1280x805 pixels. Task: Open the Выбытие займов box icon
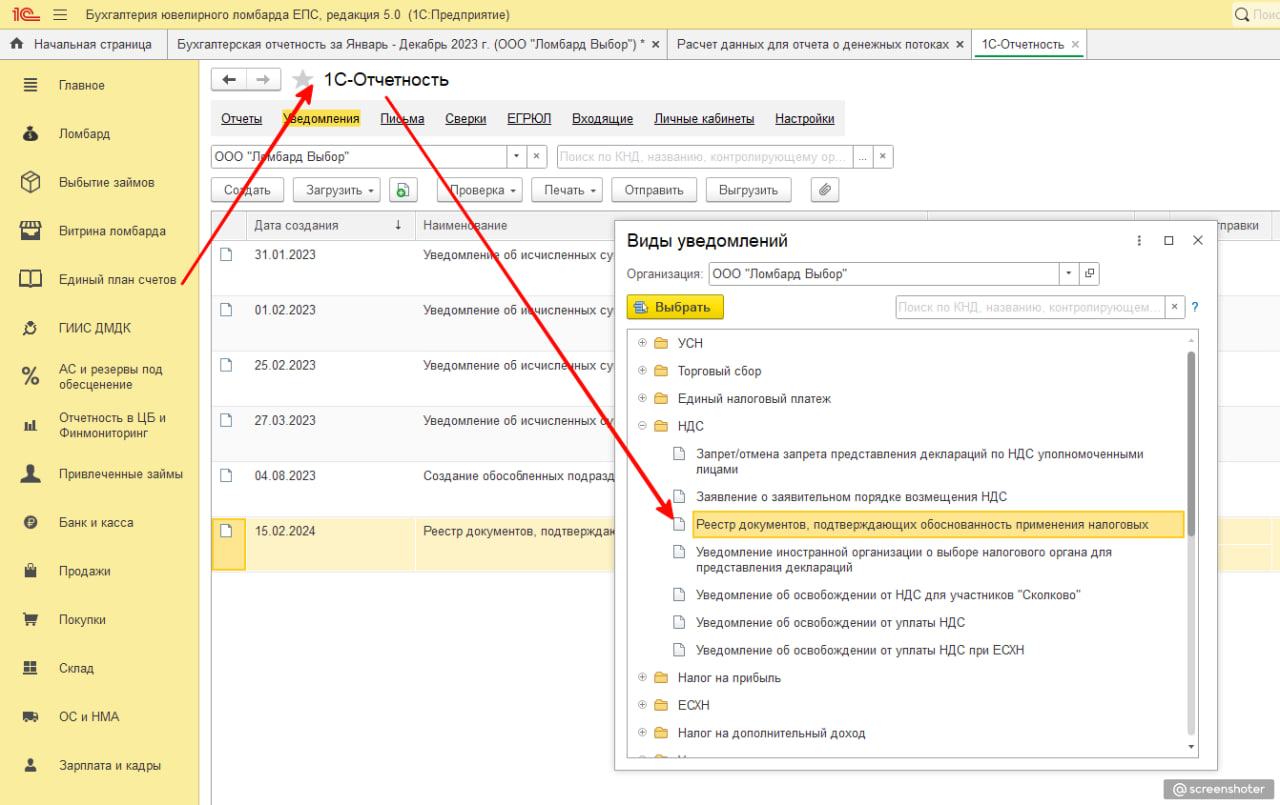(x=30, y=182)
